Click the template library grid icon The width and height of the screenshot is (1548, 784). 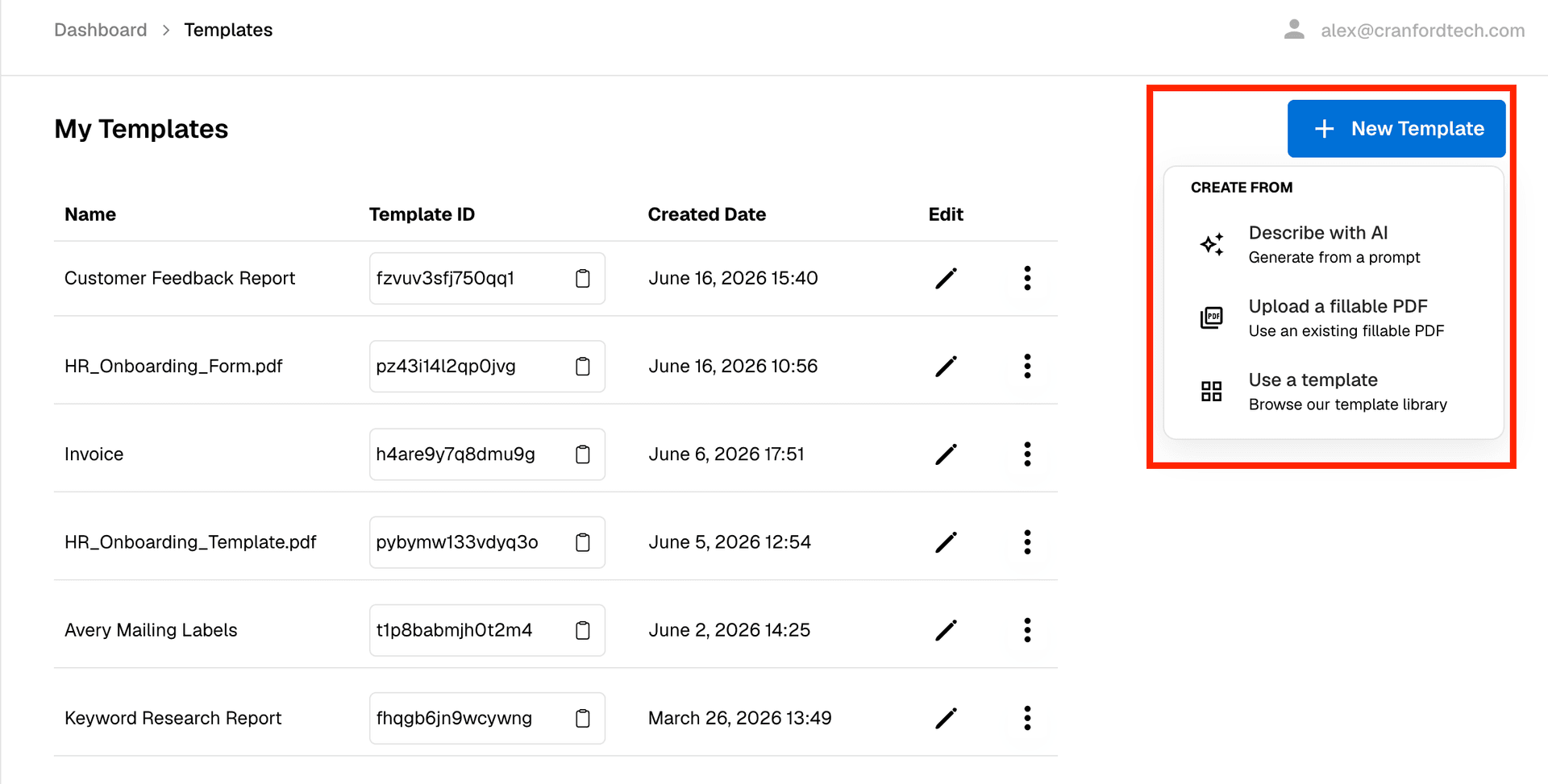[1212, 392]
